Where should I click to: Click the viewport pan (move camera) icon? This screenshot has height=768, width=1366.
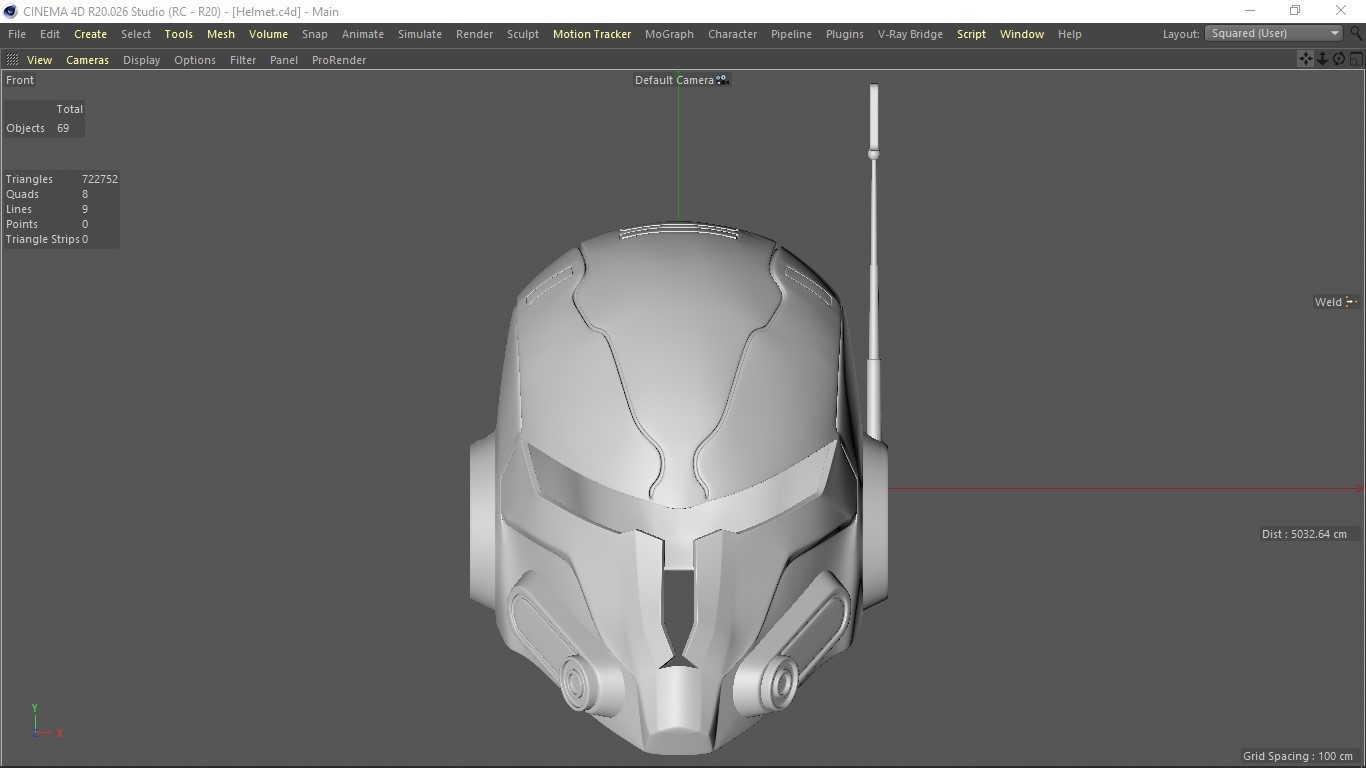1305,59
